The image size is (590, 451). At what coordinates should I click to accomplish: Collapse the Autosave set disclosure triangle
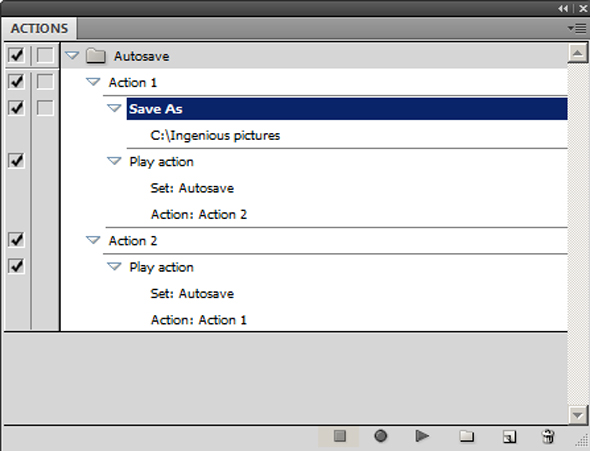click(x=72, y=56)
